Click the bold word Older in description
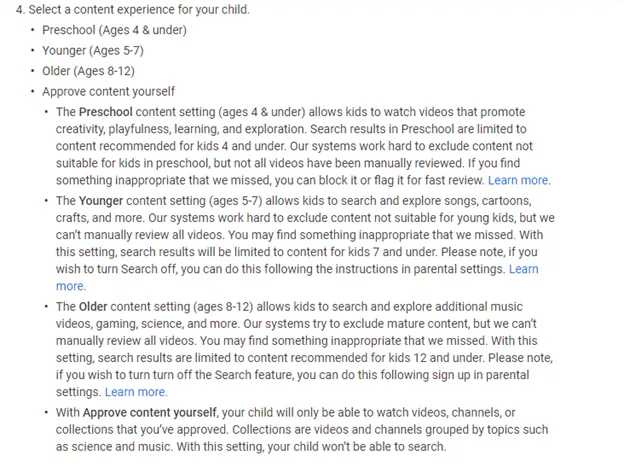 pos(93,307)
